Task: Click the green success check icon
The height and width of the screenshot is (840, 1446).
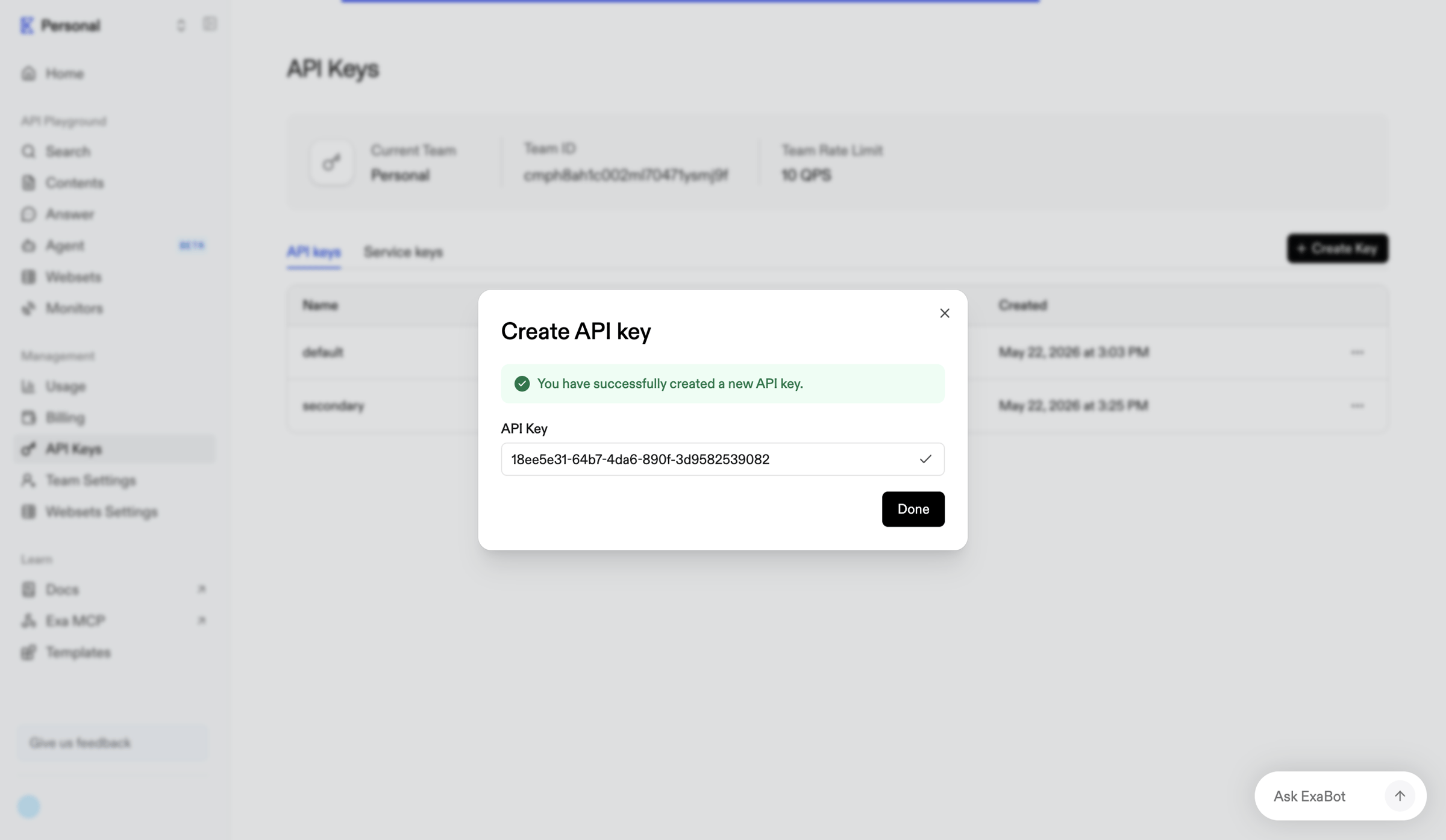Action: pyautogui.click(x=522, y=384)
